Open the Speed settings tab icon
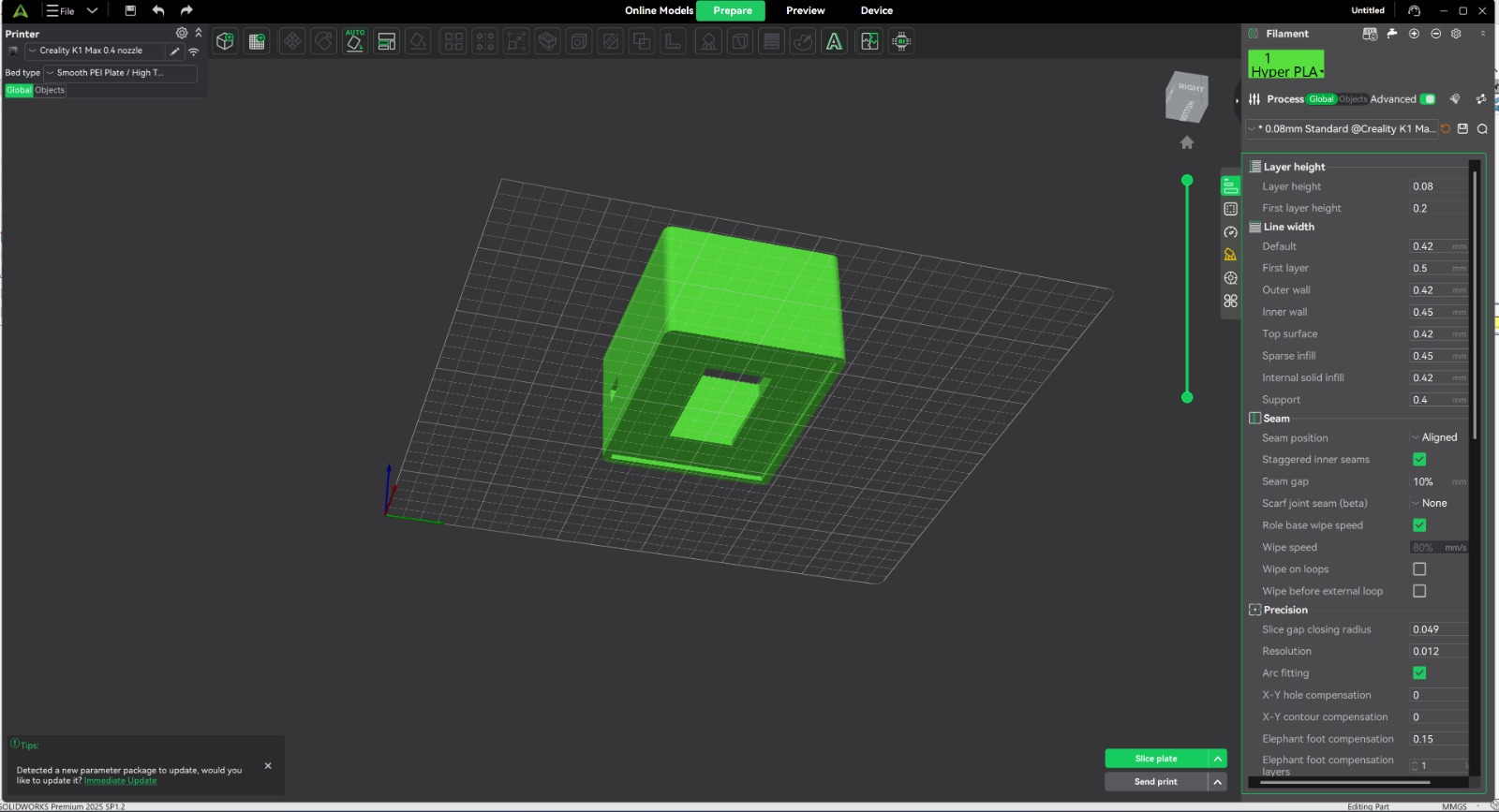This screenshot has width=1499, height=812. 1231,232
